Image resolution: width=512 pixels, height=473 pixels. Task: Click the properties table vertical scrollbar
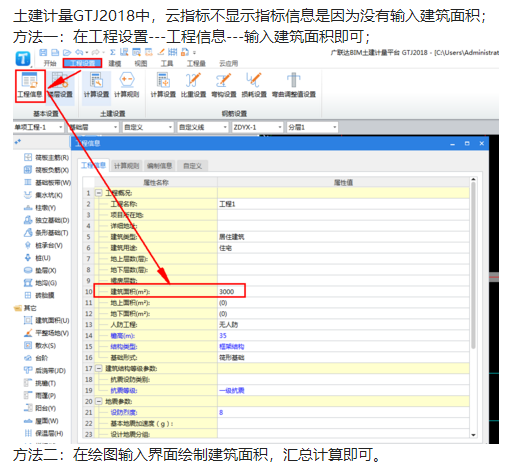(473, 265)
